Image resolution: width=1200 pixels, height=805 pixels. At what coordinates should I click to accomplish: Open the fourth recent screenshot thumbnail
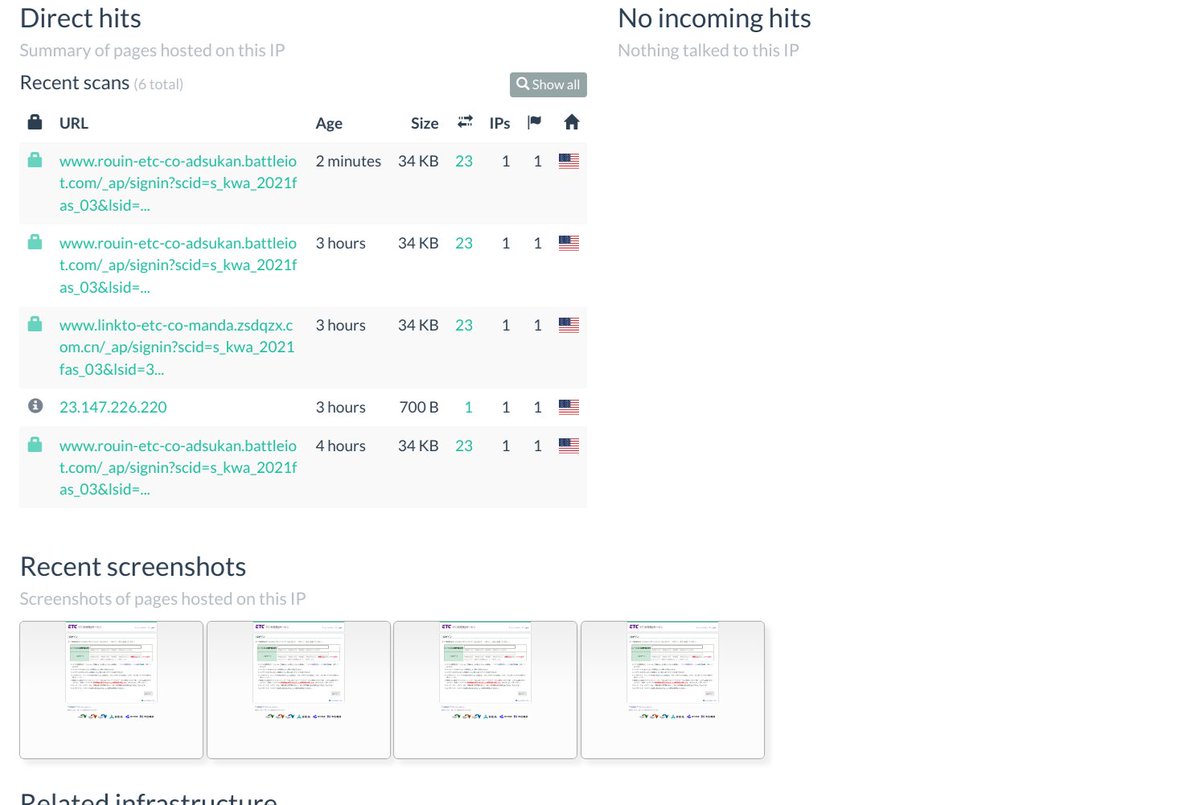(x=673, y=689)
